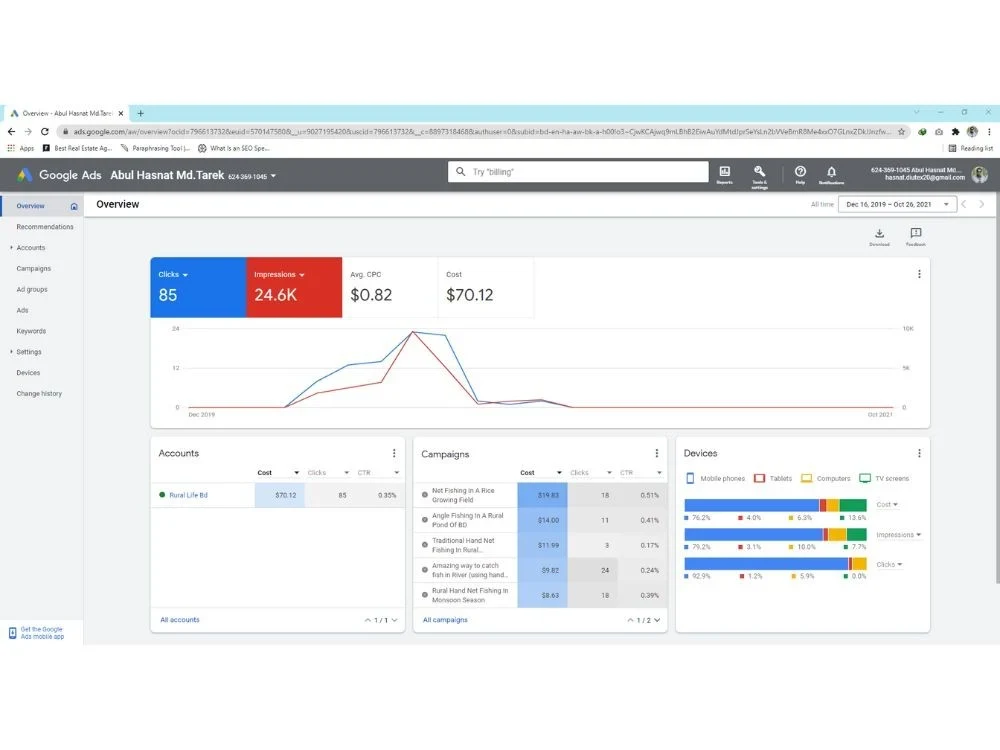The width and height of the screenshot is (1000, 750).
Task: Click the account profile avatar
Action: coord(979,174)
